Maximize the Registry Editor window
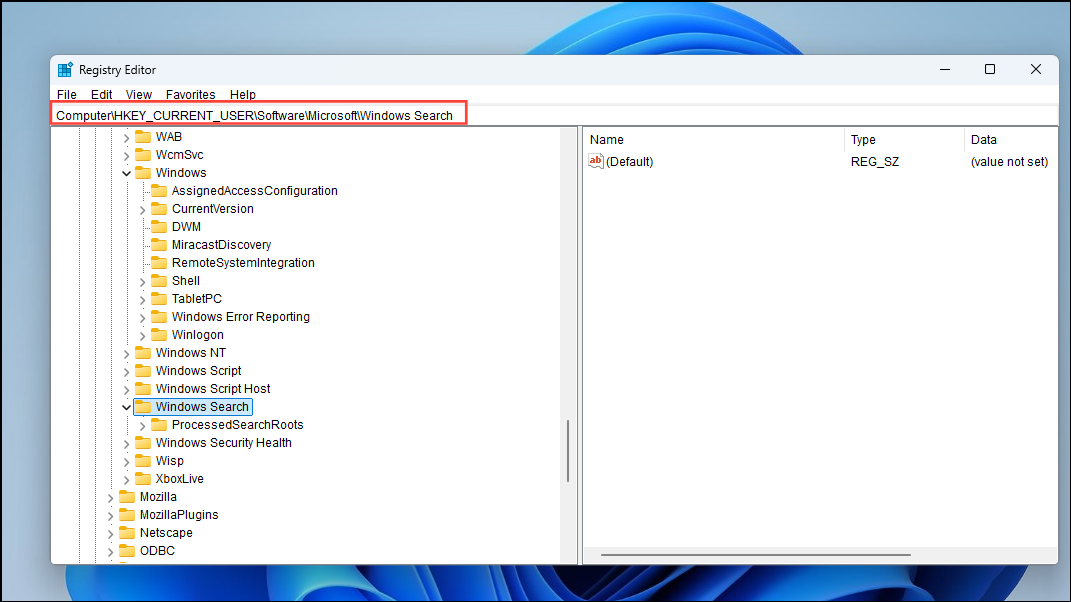The image size is (1071, 602). (990, 69)
